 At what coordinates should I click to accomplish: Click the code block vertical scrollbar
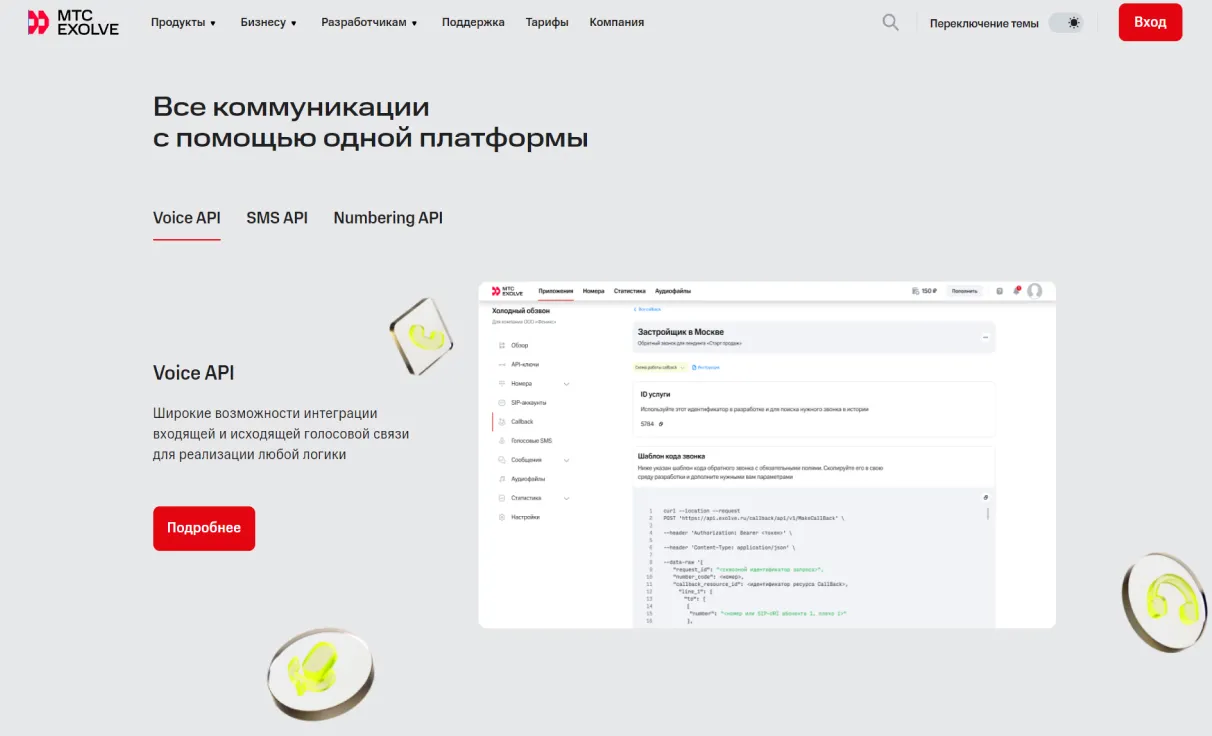coord(989,514)
